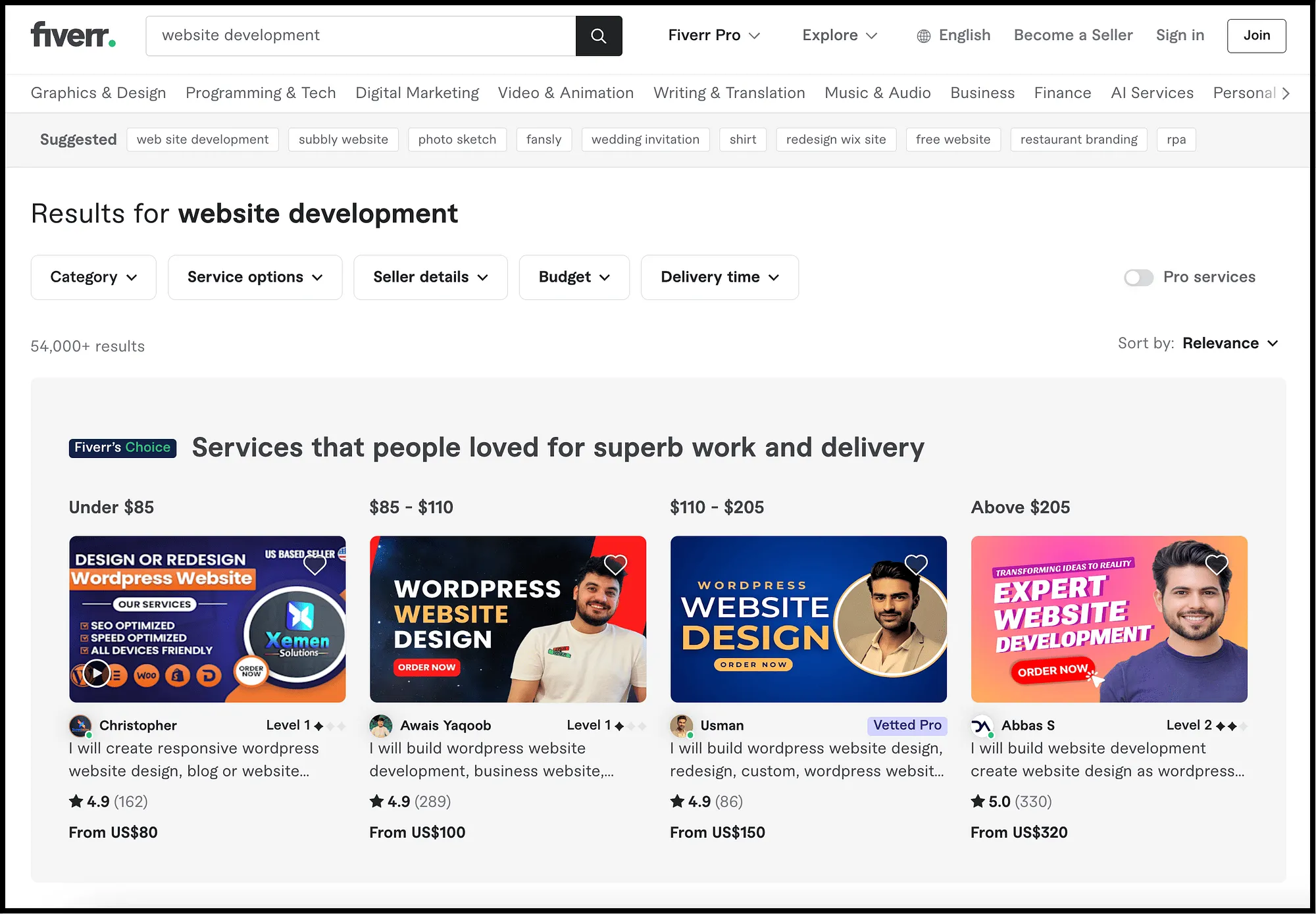This screenshot has width=1316, height=914.
Task: Open Expert Website Development thumbnail
Action: click(1109, 619)
